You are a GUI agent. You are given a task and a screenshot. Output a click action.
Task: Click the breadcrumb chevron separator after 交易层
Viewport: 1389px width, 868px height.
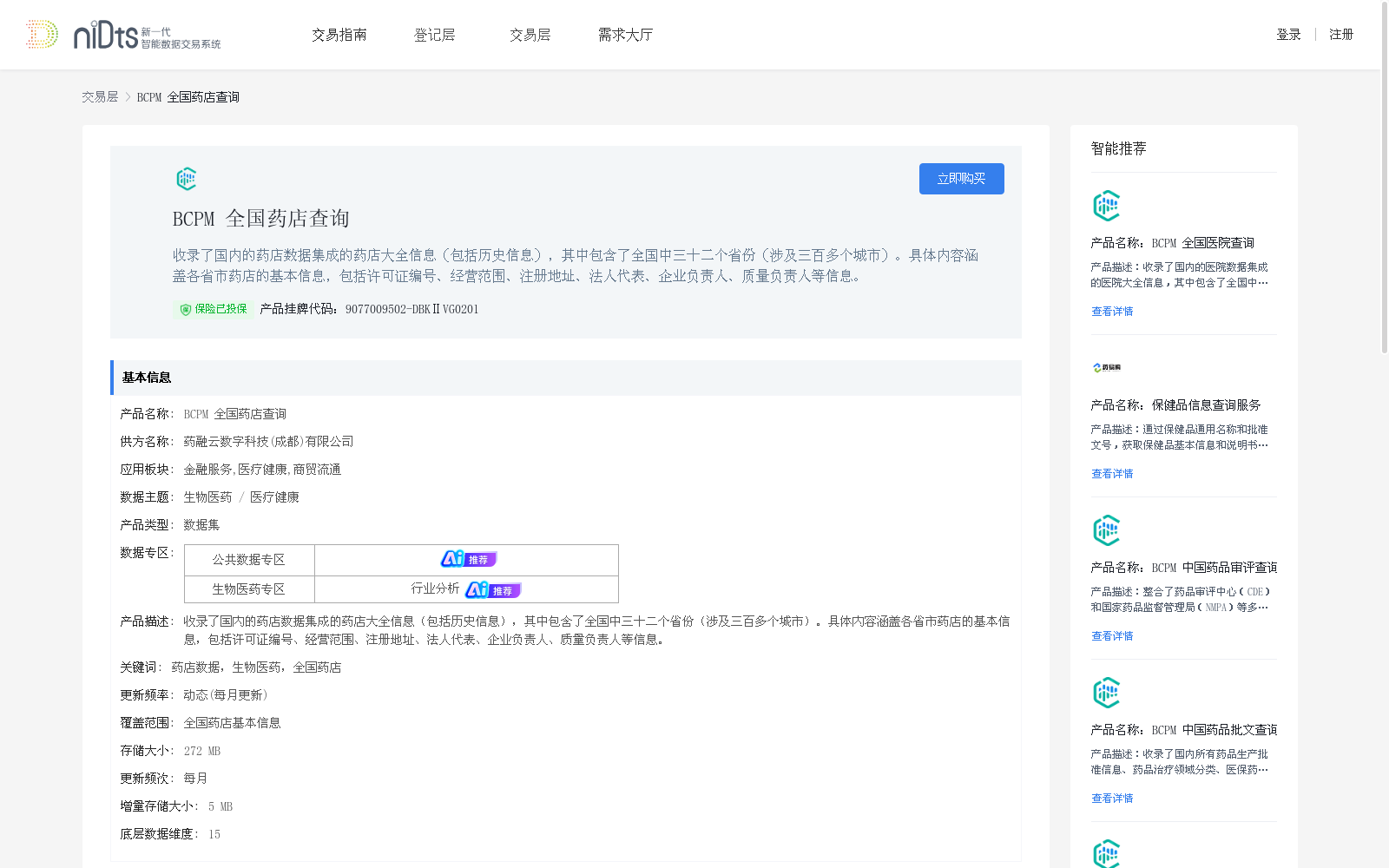[x=128, y=97]
